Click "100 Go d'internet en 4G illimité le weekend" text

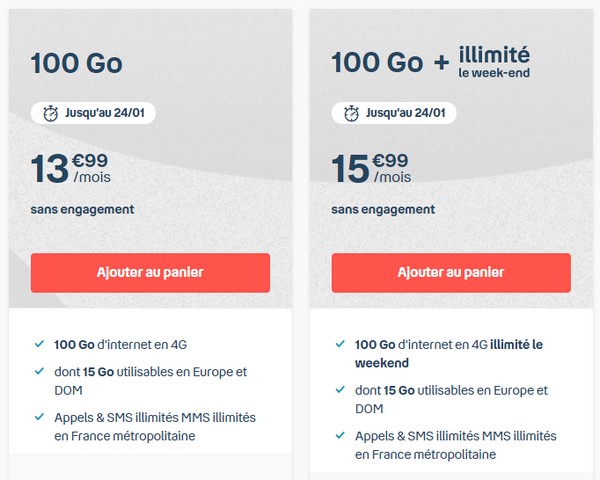[448, 353]
